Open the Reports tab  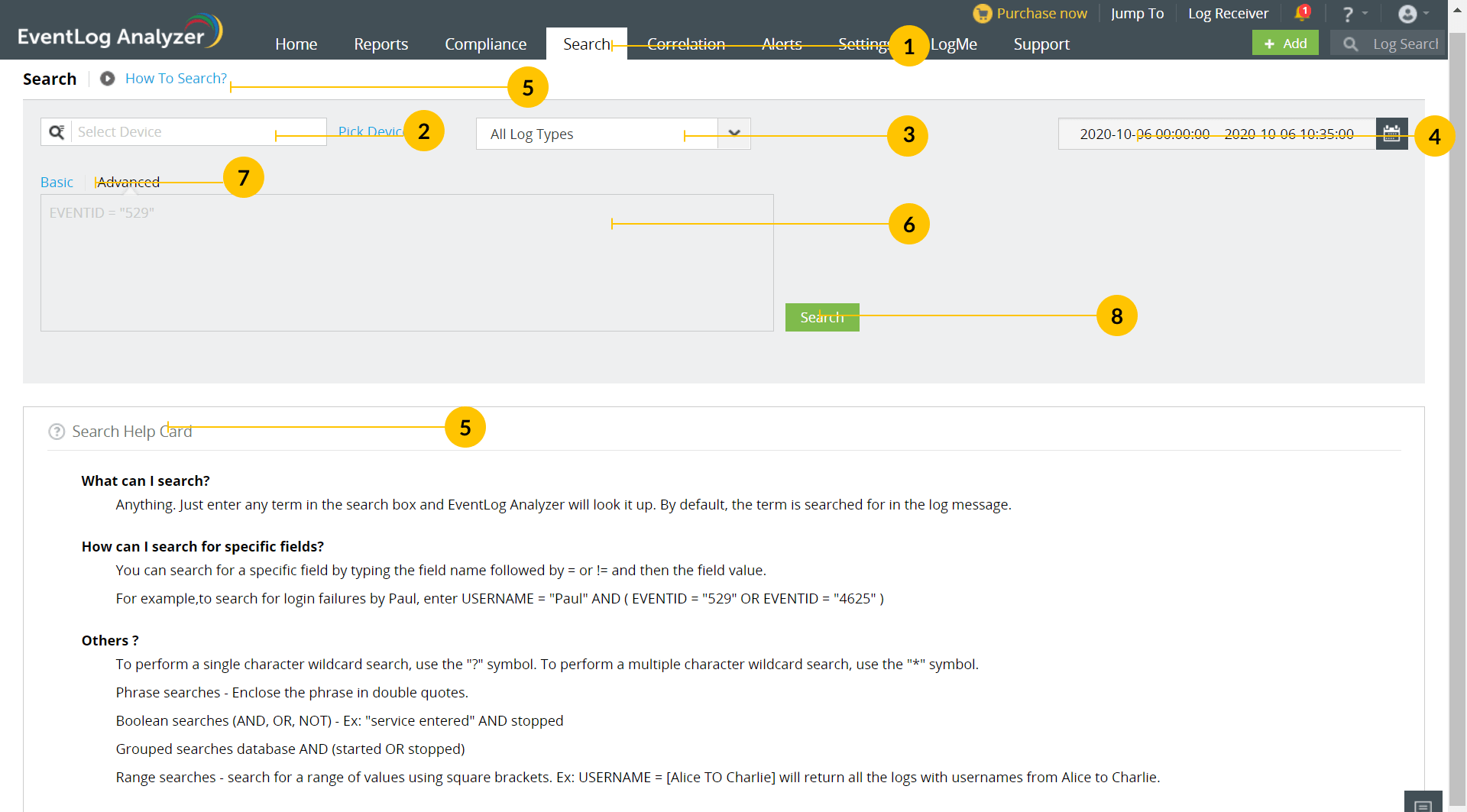(381, 44)
